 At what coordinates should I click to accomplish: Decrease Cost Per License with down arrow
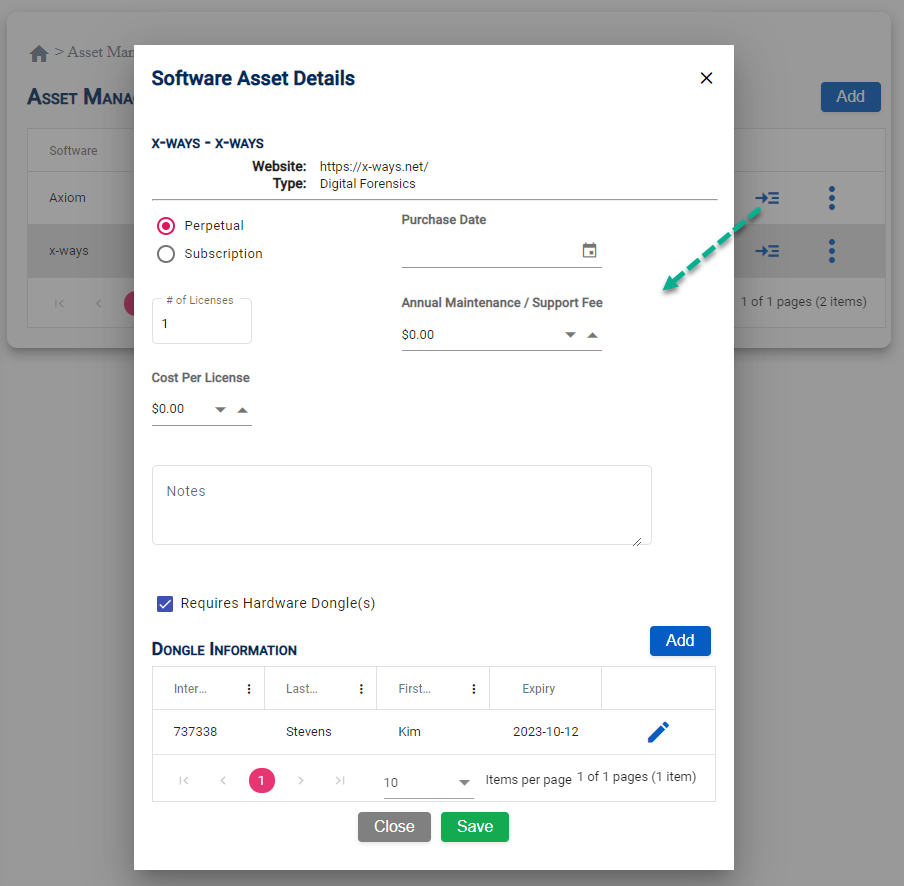tap(220, 410)
